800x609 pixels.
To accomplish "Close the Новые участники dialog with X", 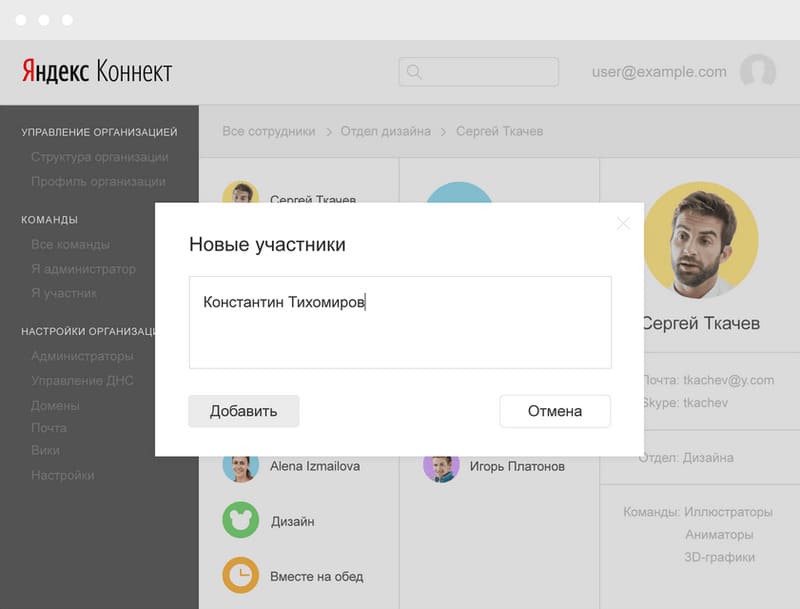I will (623, 223).
